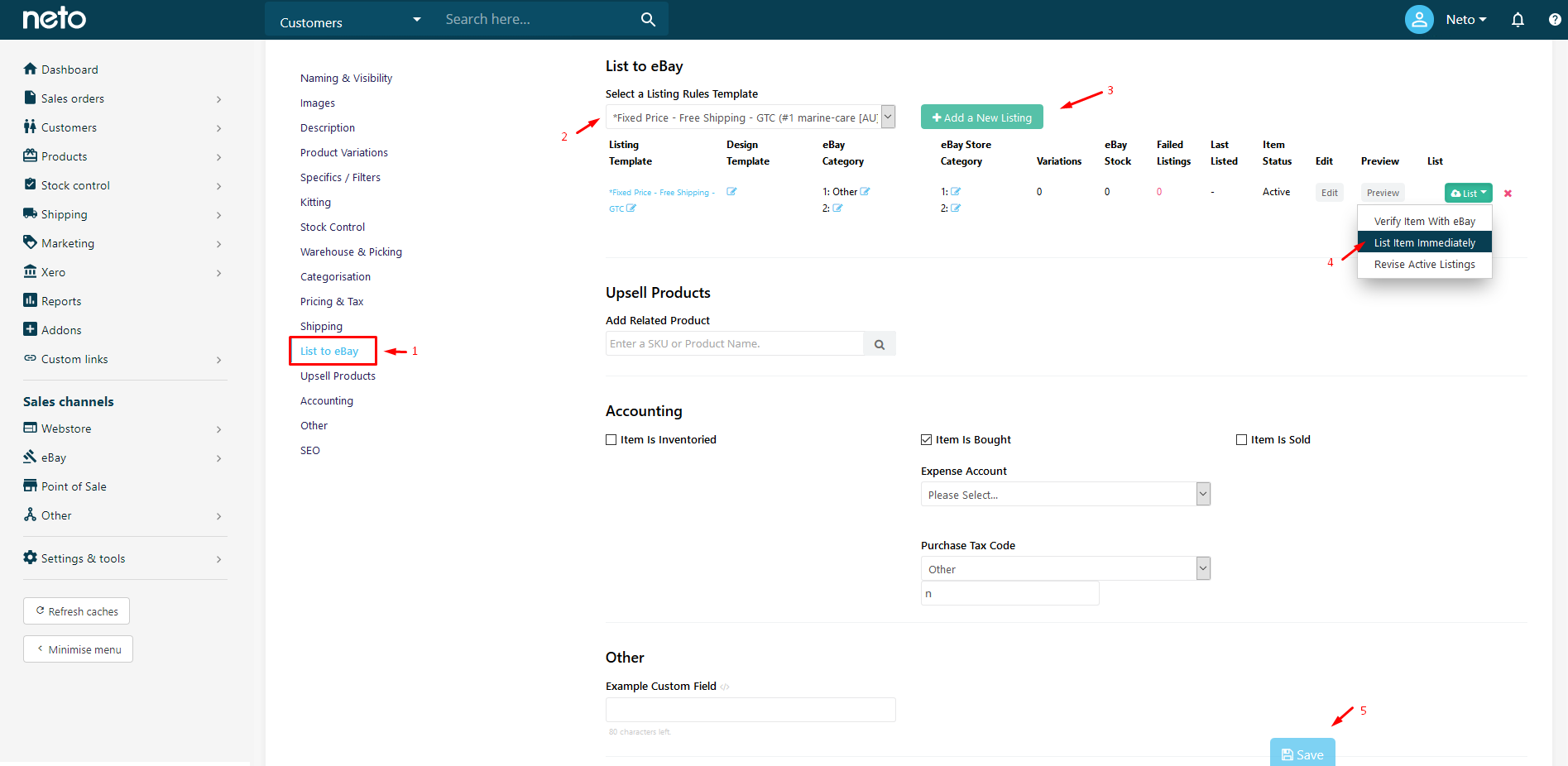The height and width of the screenshot is (766, 1568).
Task: Open the Customers search scope dropdown
Action: (x=350, y=20)
